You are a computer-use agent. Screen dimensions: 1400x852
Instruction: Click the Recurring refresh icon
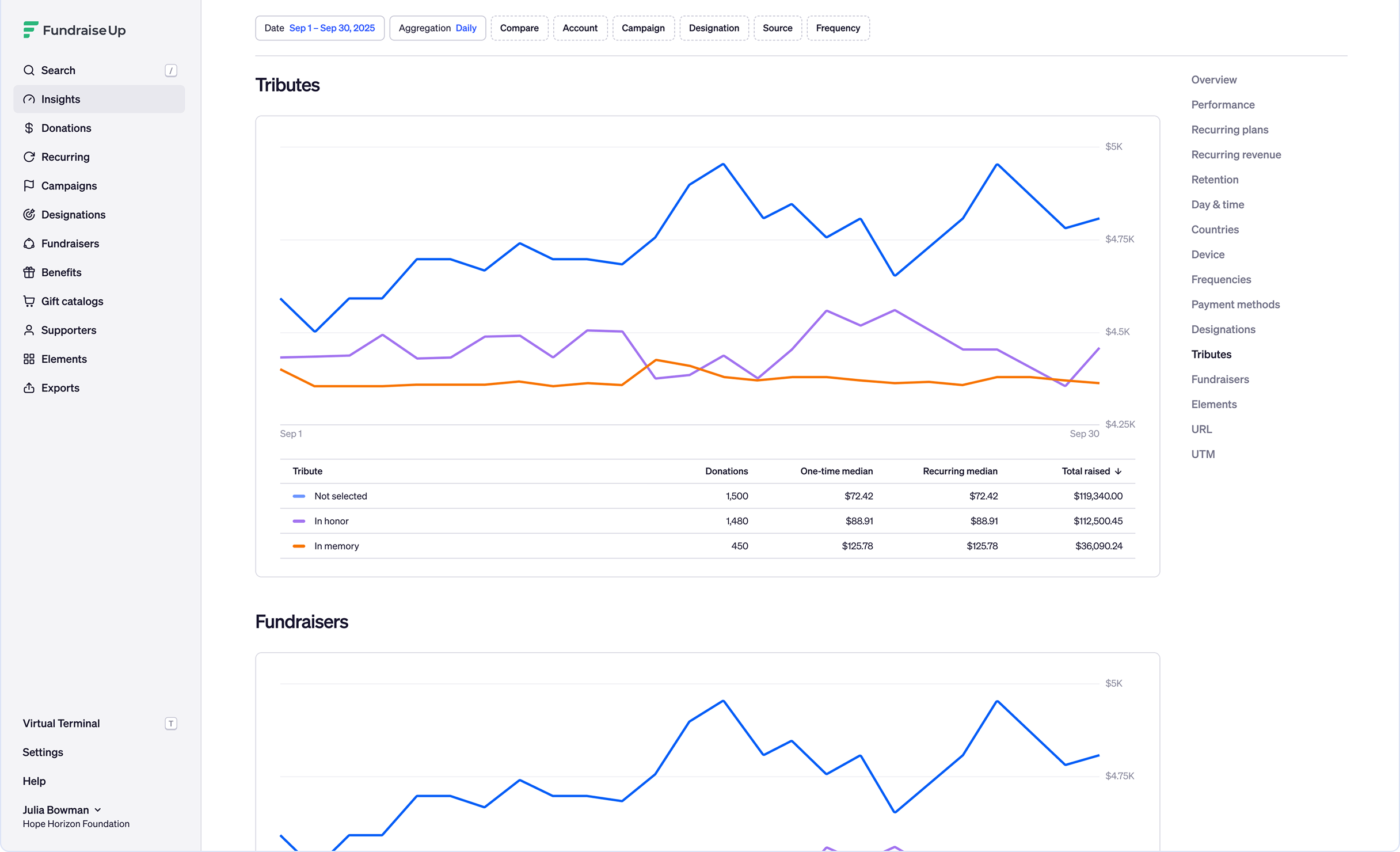29,157
